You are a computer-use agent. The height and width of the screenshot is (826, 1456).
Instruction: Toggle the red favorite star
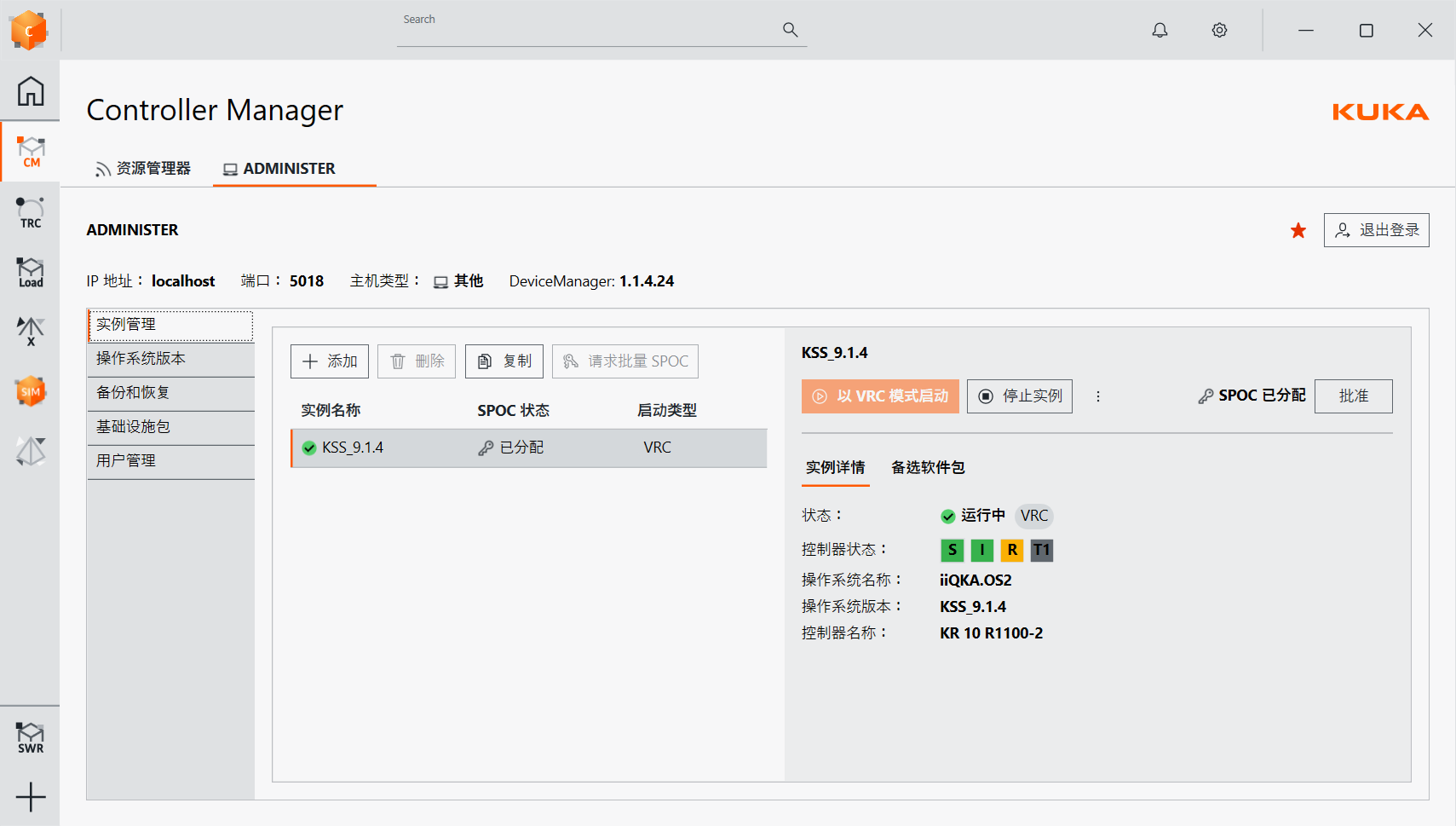(x=1298, y=230)
